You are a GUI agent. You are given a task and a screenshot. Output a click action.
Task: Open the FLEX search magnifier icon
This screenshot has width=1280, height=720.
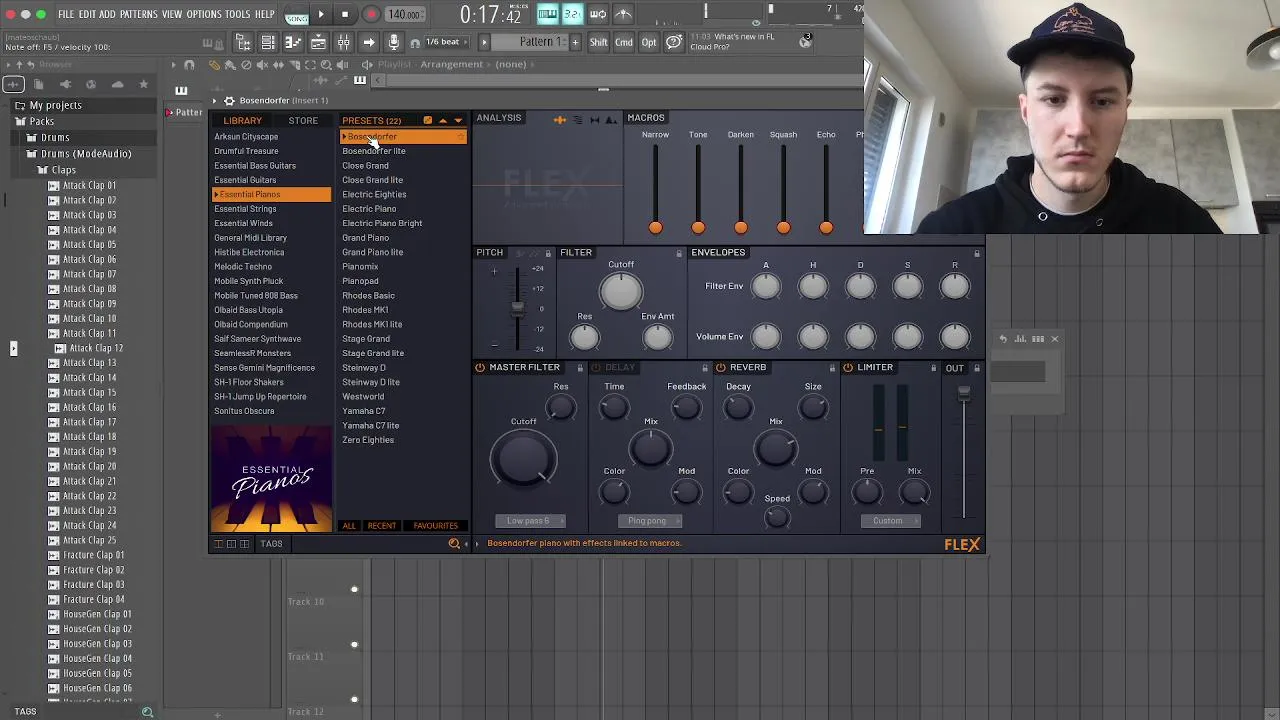[453, 543]
